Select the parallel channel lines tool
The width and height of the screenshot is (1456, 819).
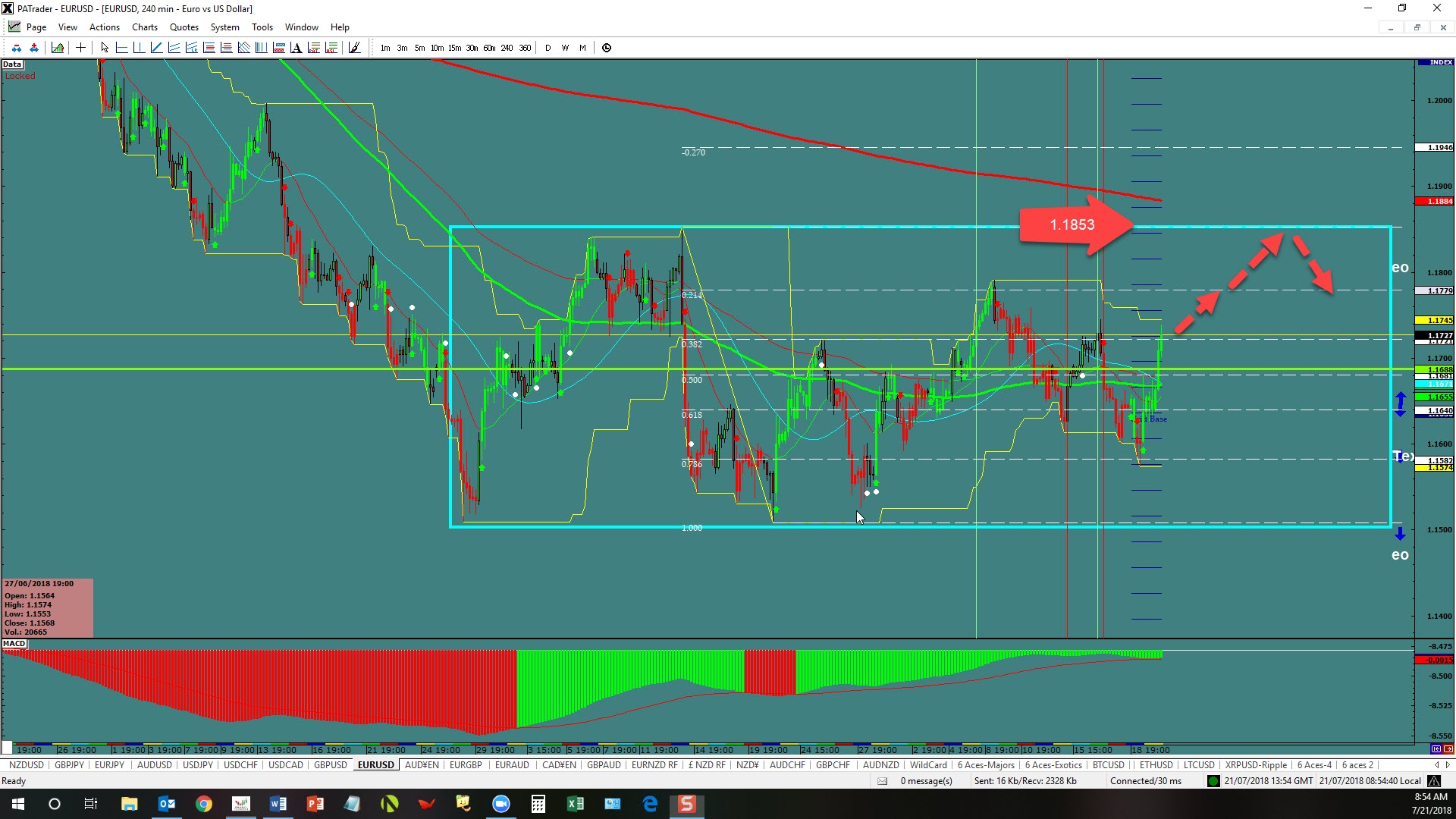(x=174, y=48)
